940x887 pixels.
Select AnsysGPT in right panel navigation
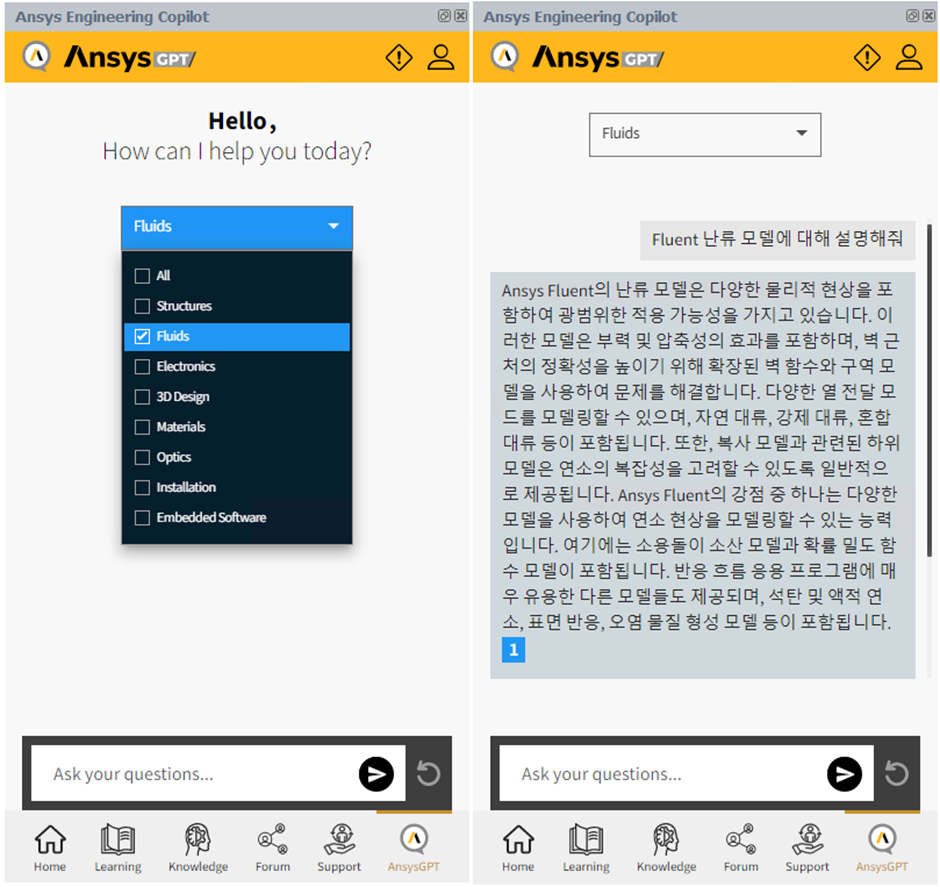(x=882, y=847)
